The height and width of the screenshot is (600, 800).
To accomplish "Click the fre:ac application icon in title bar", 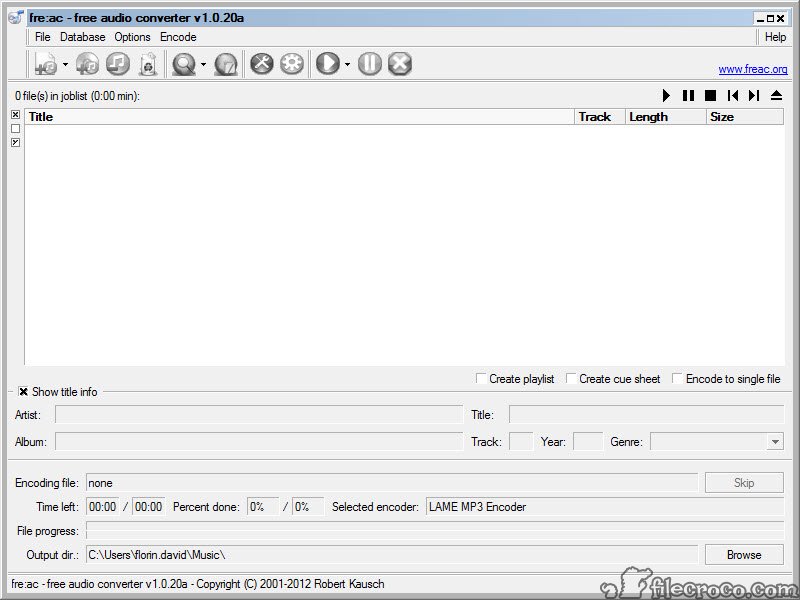I will tap(16, 17).
